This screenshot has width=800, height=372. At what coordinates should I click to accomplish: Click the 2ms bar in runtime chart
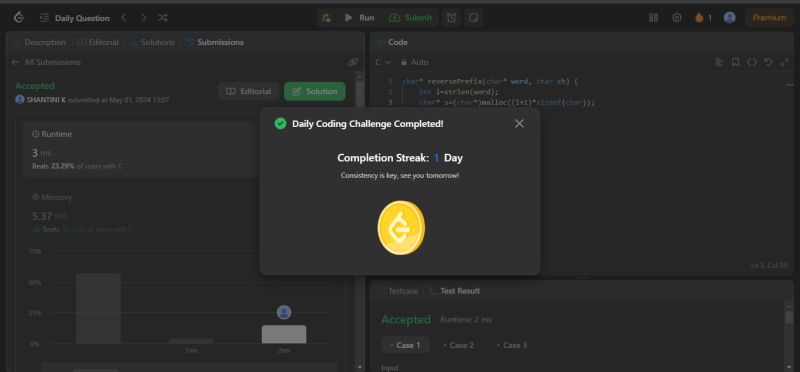click(284, 334)
